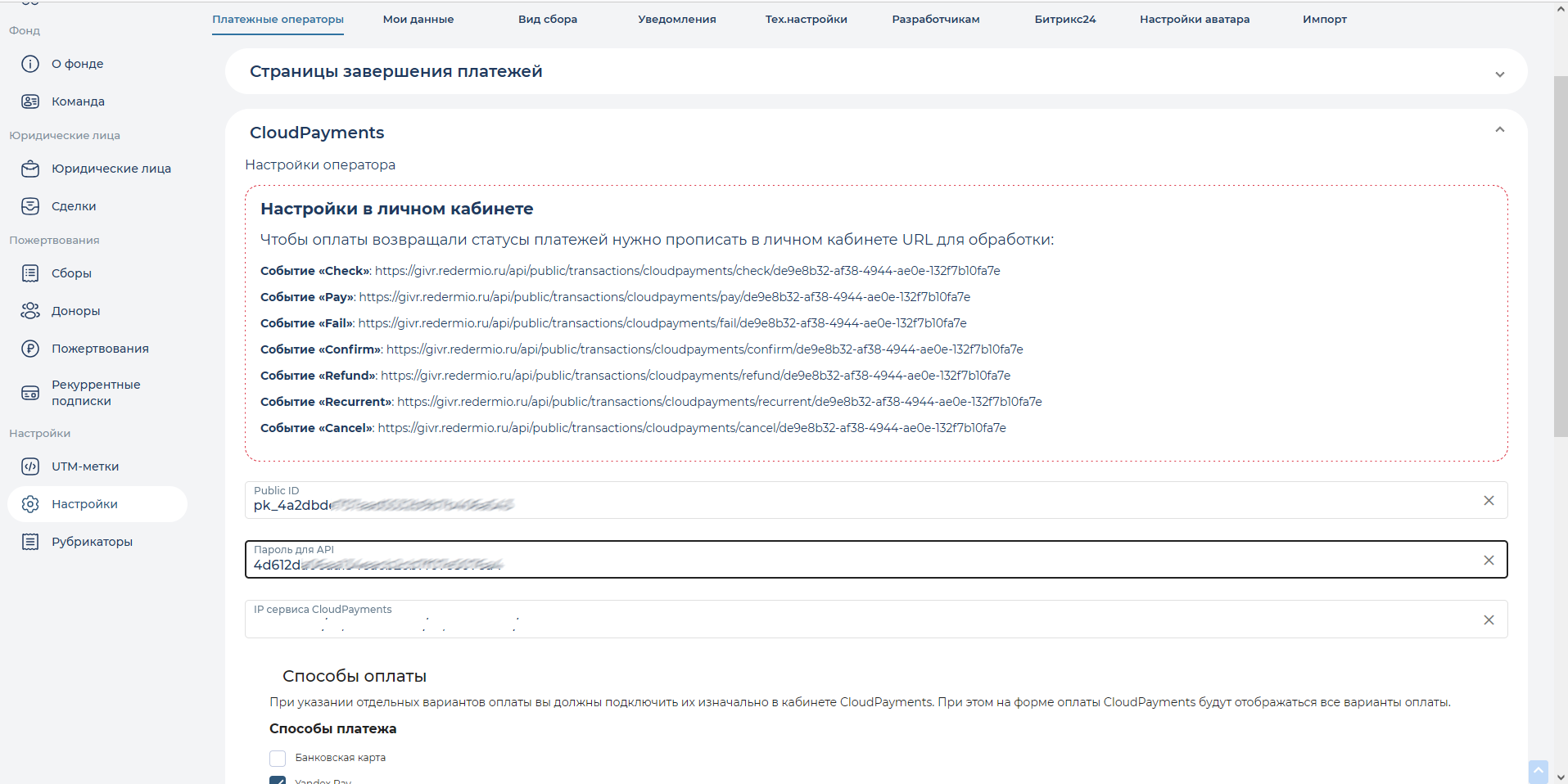Click the Рекуррентные подписки card icon
The width and height of the screenshot is (1568, 784).
(30, 393)
